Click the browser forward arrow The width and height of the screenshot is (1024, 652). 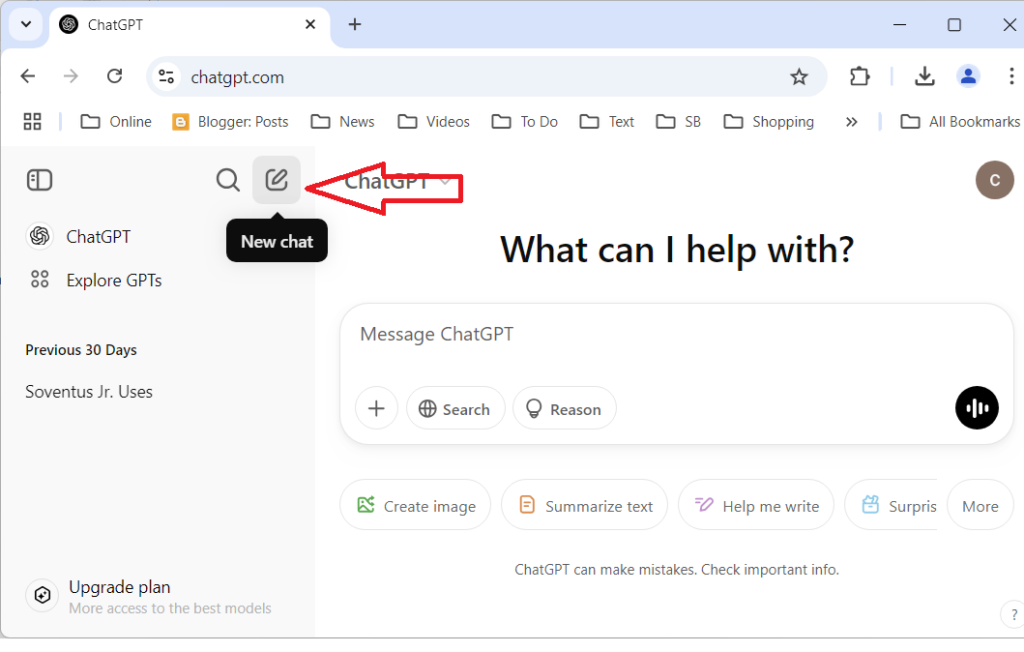coord(71,76)
